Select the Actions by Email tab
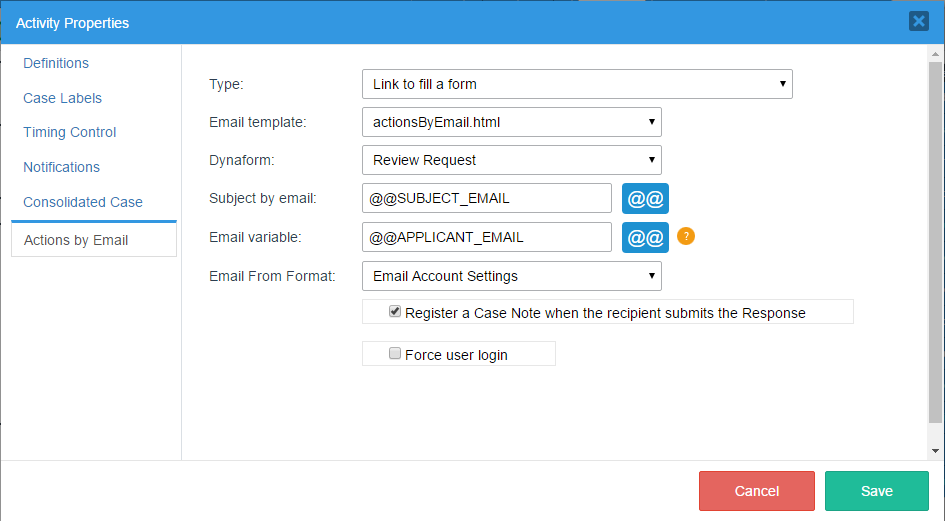Viewport: 945px width, 521px height. point(76,240)
